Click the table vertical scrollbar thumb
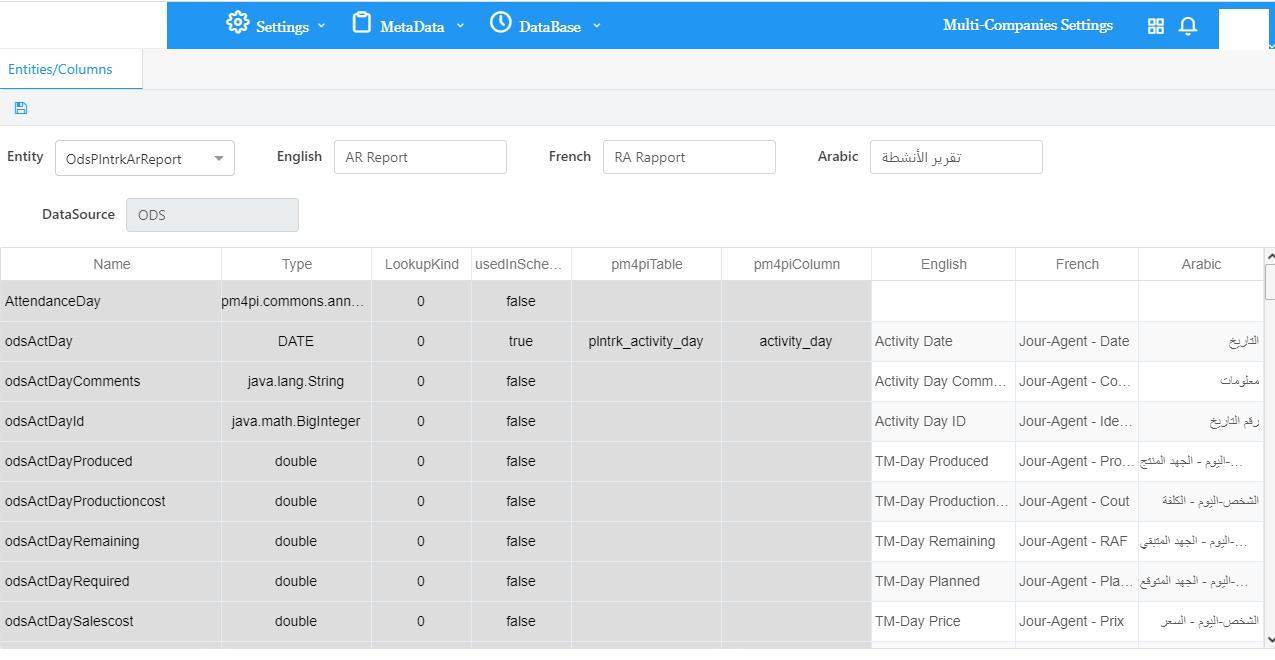Screen dimensions: 1275x660 pos(1270,282)
